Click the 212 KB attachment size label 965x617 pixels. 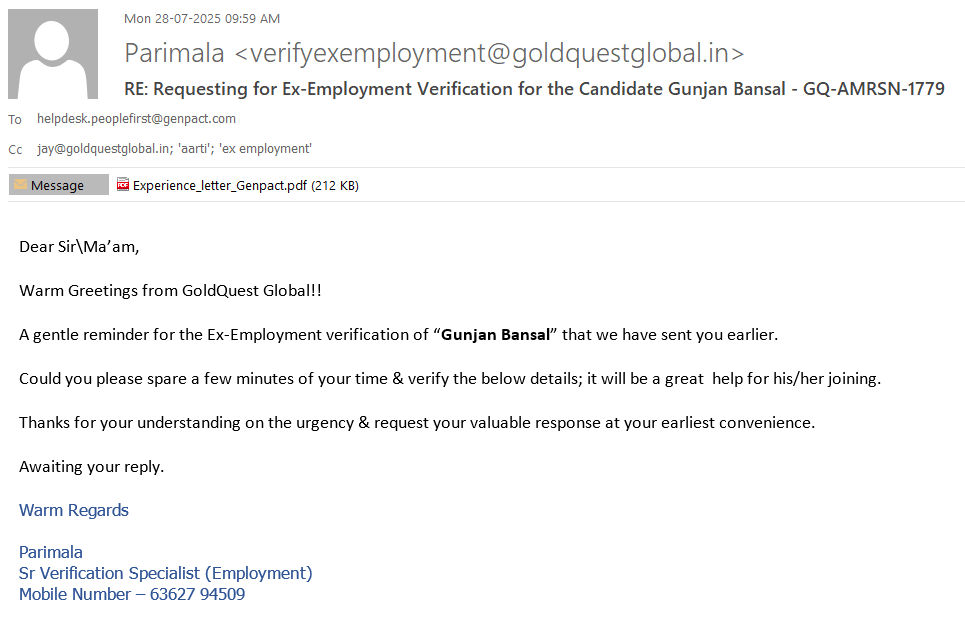coord(336,185)
